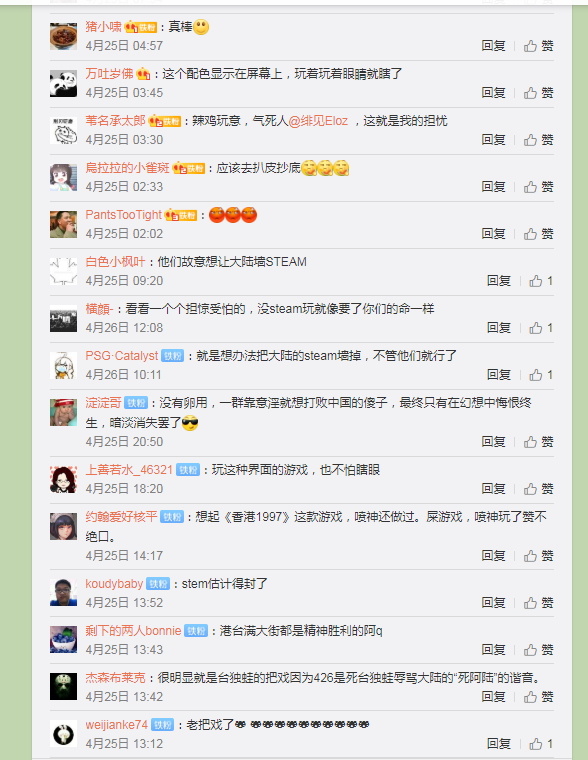Viewport: 588px width, 760px height.
Task: Like koudybaby's comment about stem
Action: 538,603
